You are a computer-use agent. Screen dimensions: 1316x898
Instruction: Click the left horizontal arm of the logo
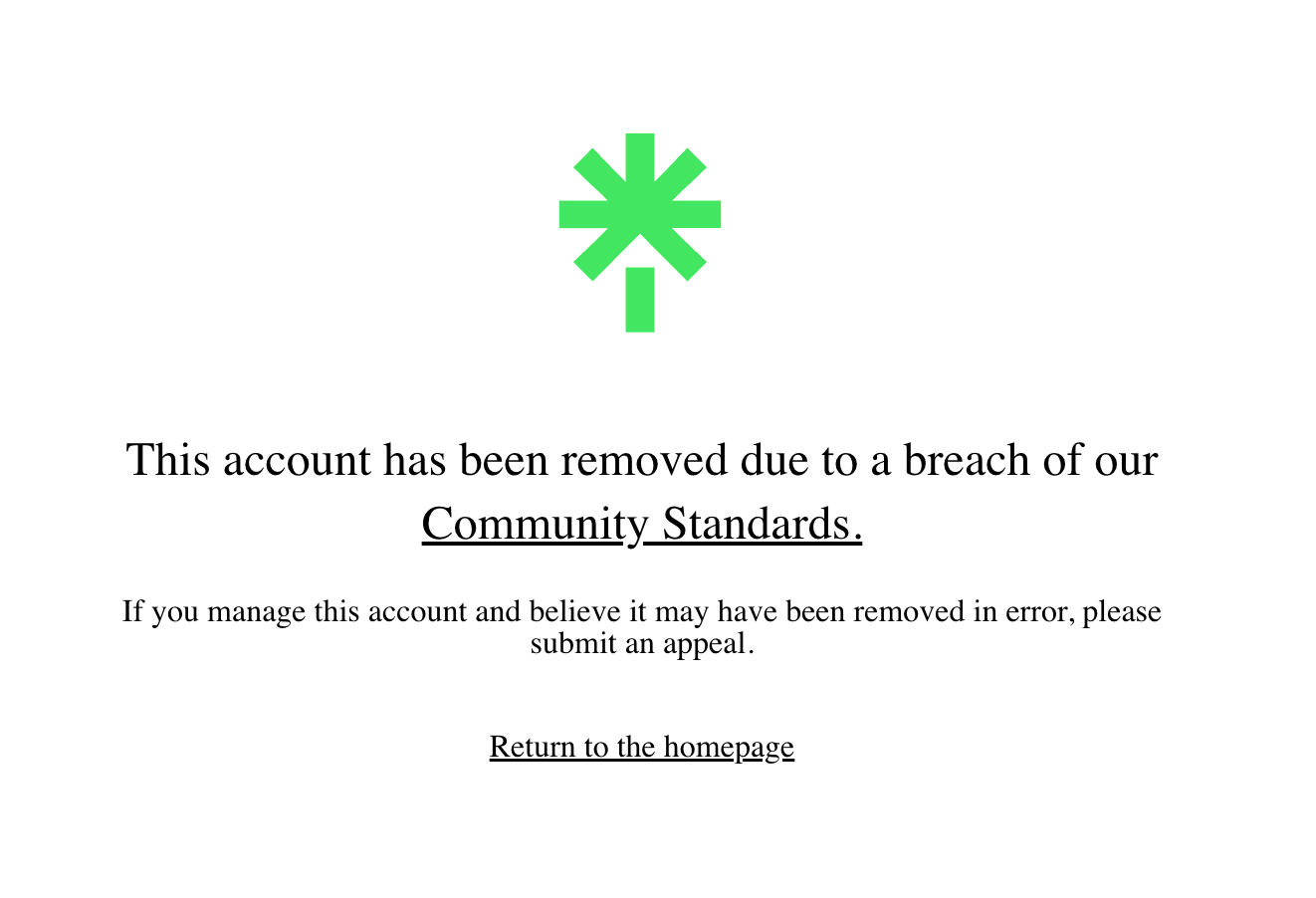click(589, 214)
